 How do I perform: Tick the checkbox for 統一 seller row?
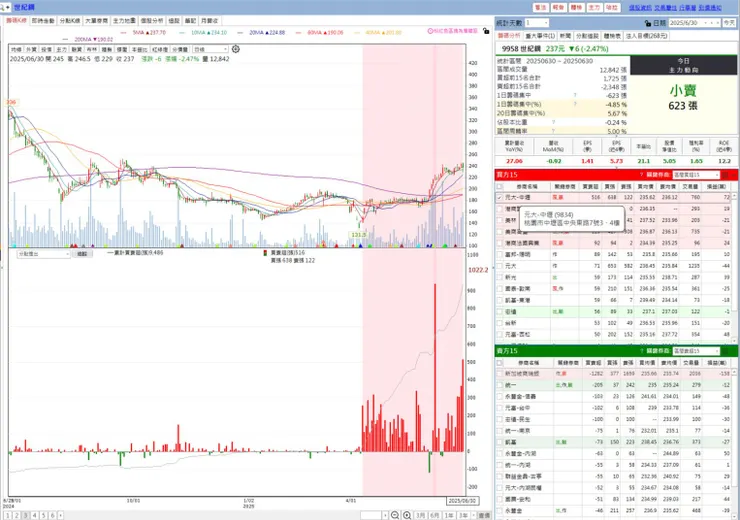(499, 385)
